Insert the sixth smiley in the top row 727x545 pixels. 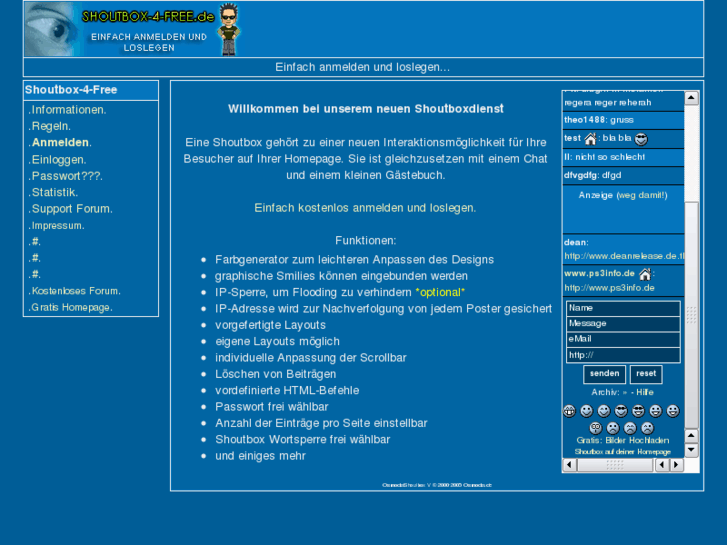click(656, 411)
